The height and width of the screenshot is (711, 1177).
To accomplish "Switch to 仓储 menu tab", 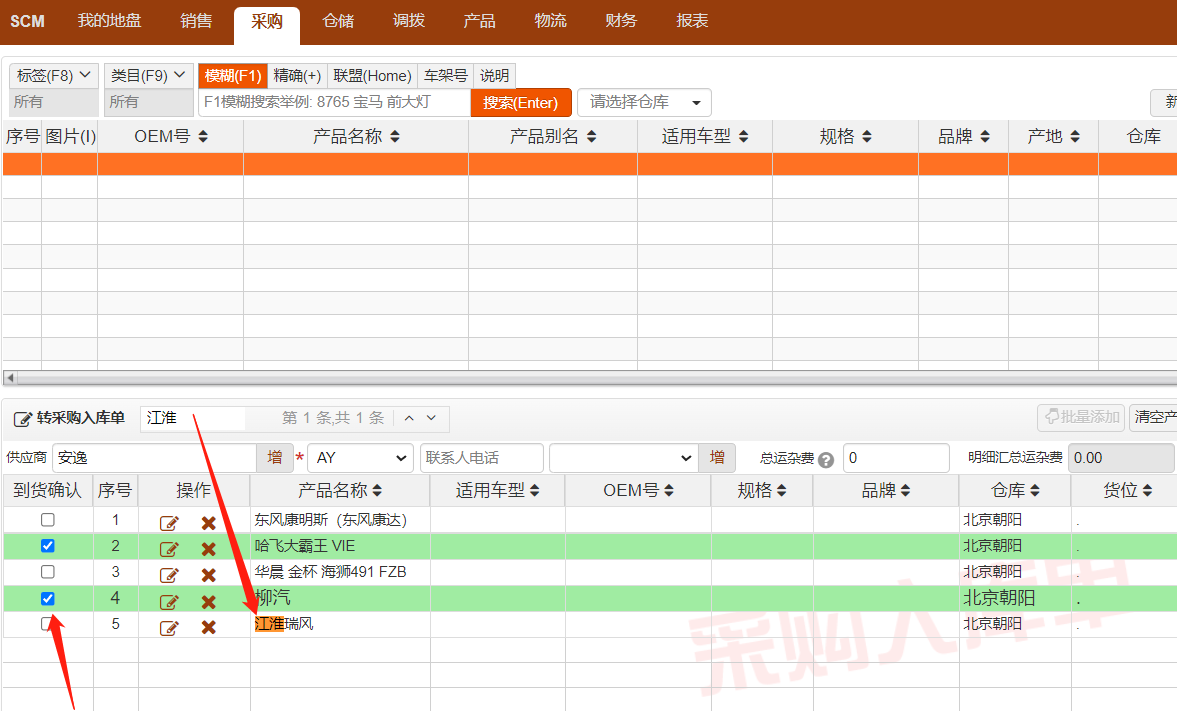I will tap(338, 21).
